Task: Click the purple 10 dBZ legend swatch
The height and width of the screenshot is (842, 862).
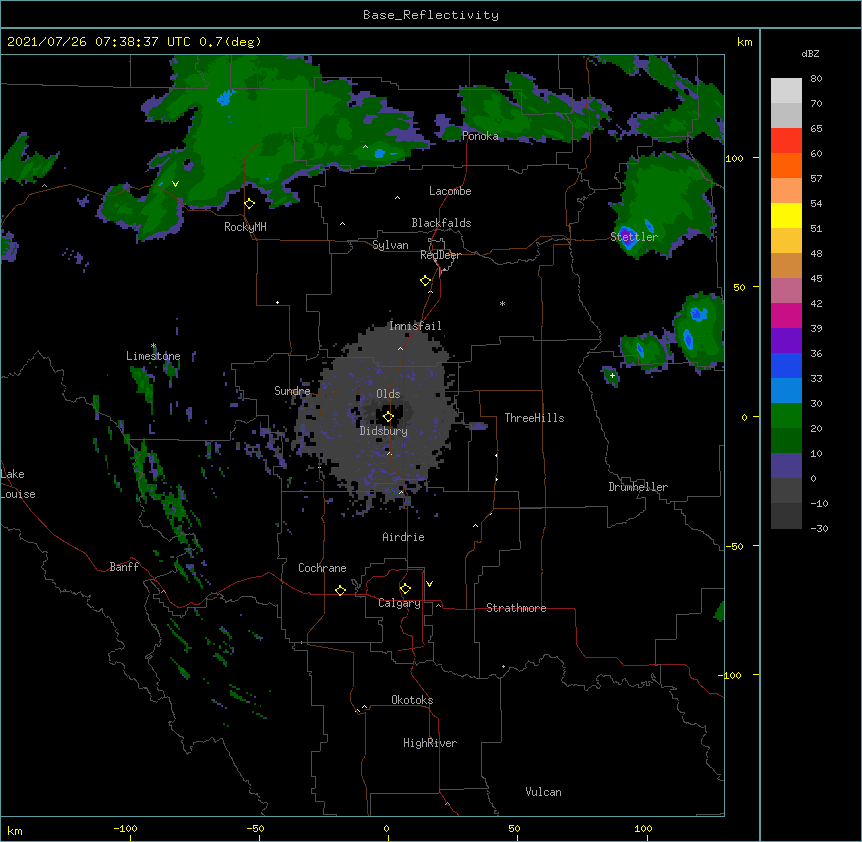Action: (786, 466)
